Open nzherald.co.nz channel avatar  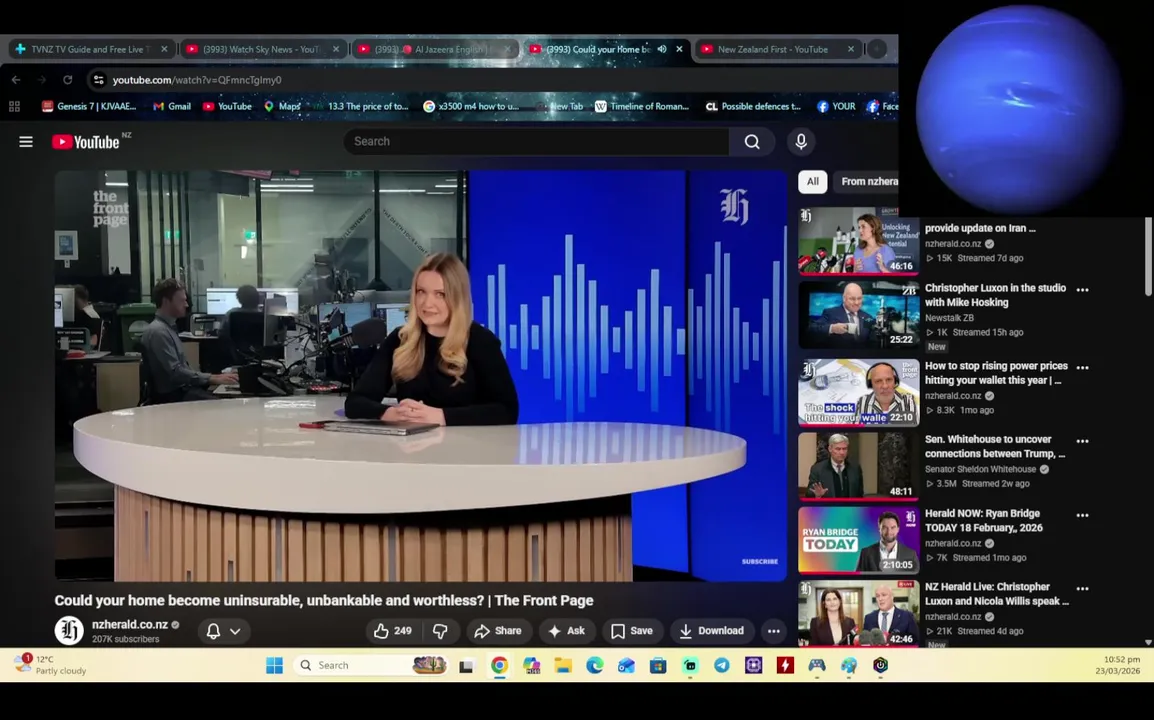pos(69,631)
